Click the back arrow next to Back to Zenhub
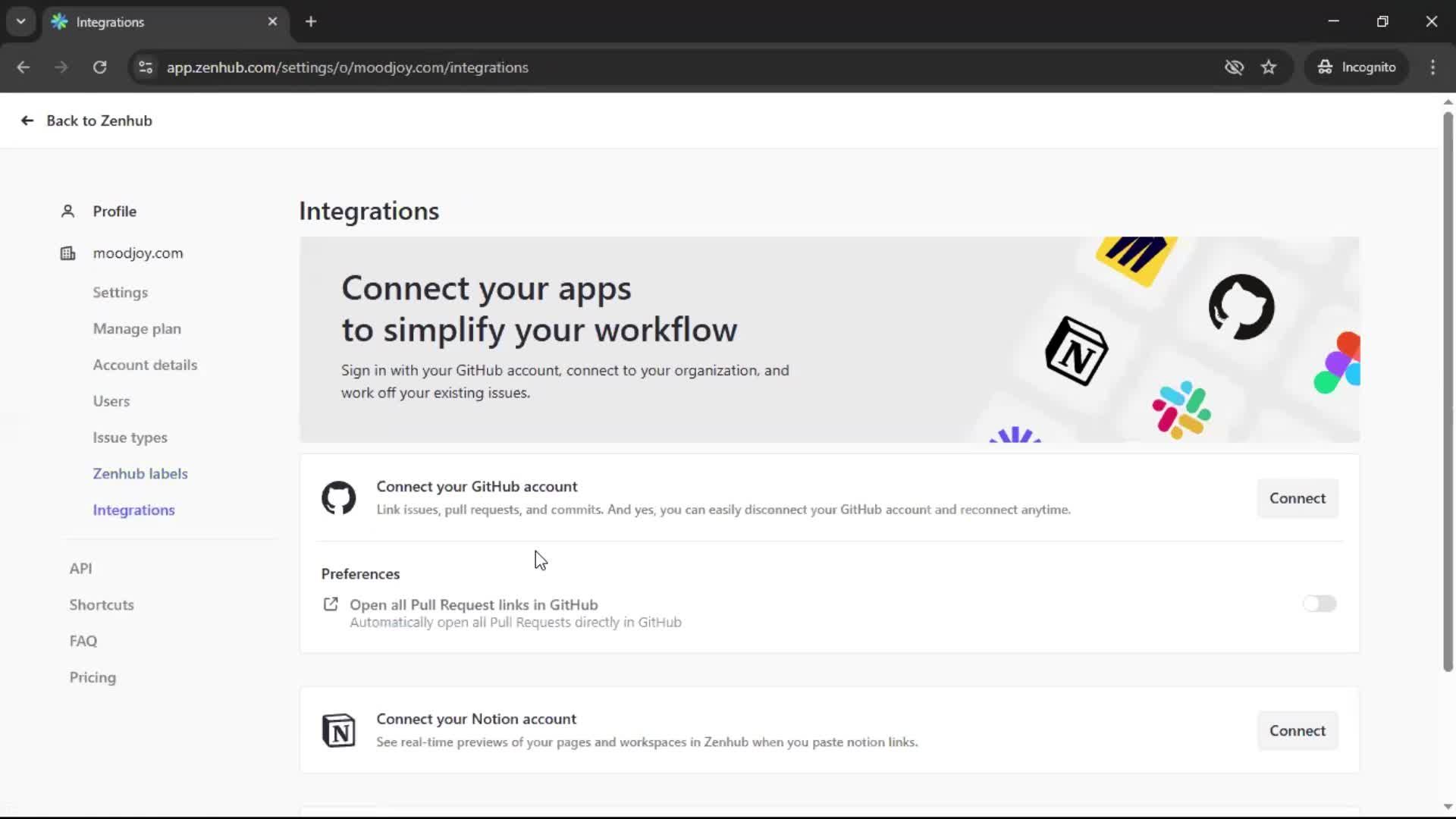 point(27,121)
